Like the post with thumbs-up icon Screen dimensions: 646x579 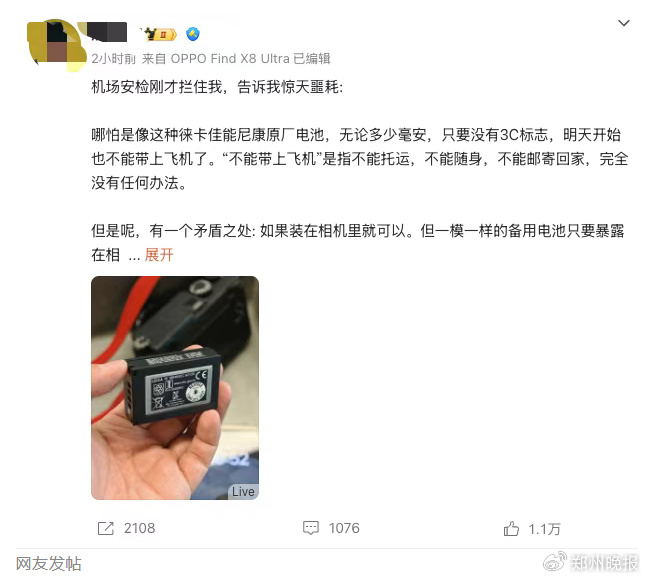(511, 528)
